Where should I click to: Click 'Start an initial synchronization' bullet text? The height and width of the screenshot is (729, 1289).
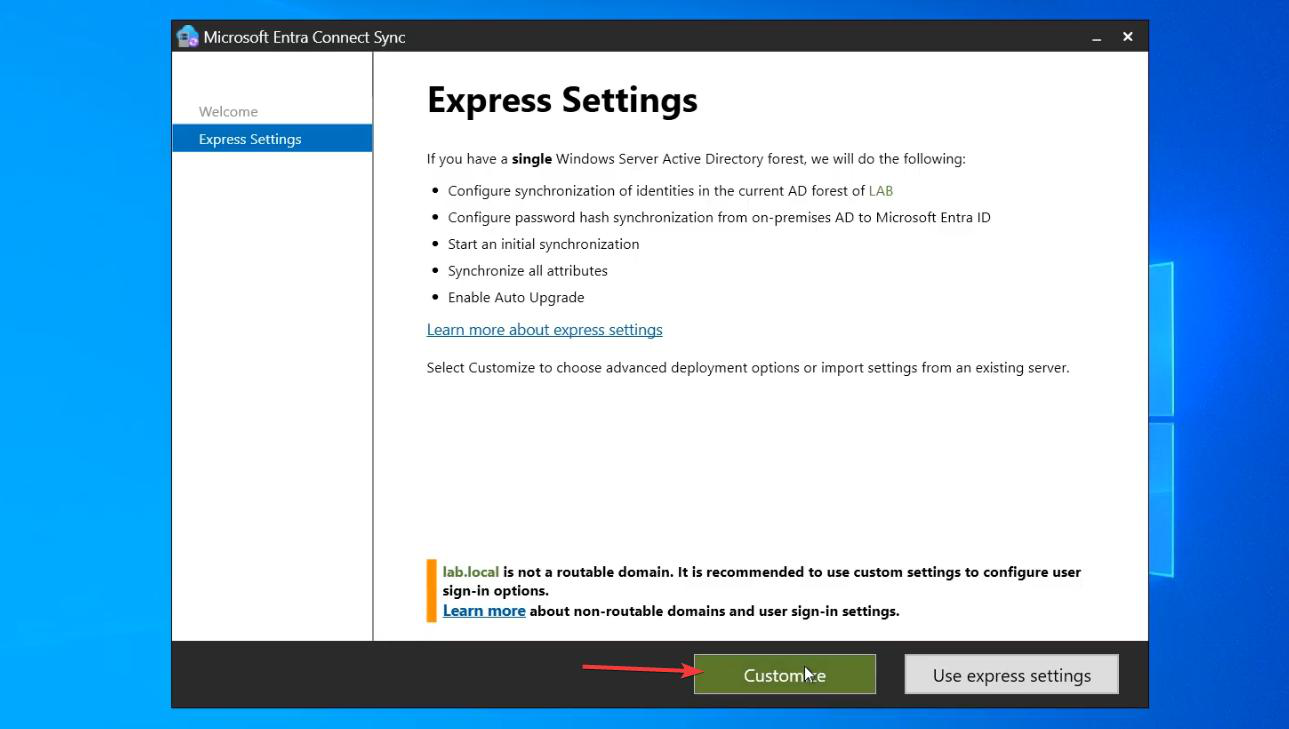[544, 244]
